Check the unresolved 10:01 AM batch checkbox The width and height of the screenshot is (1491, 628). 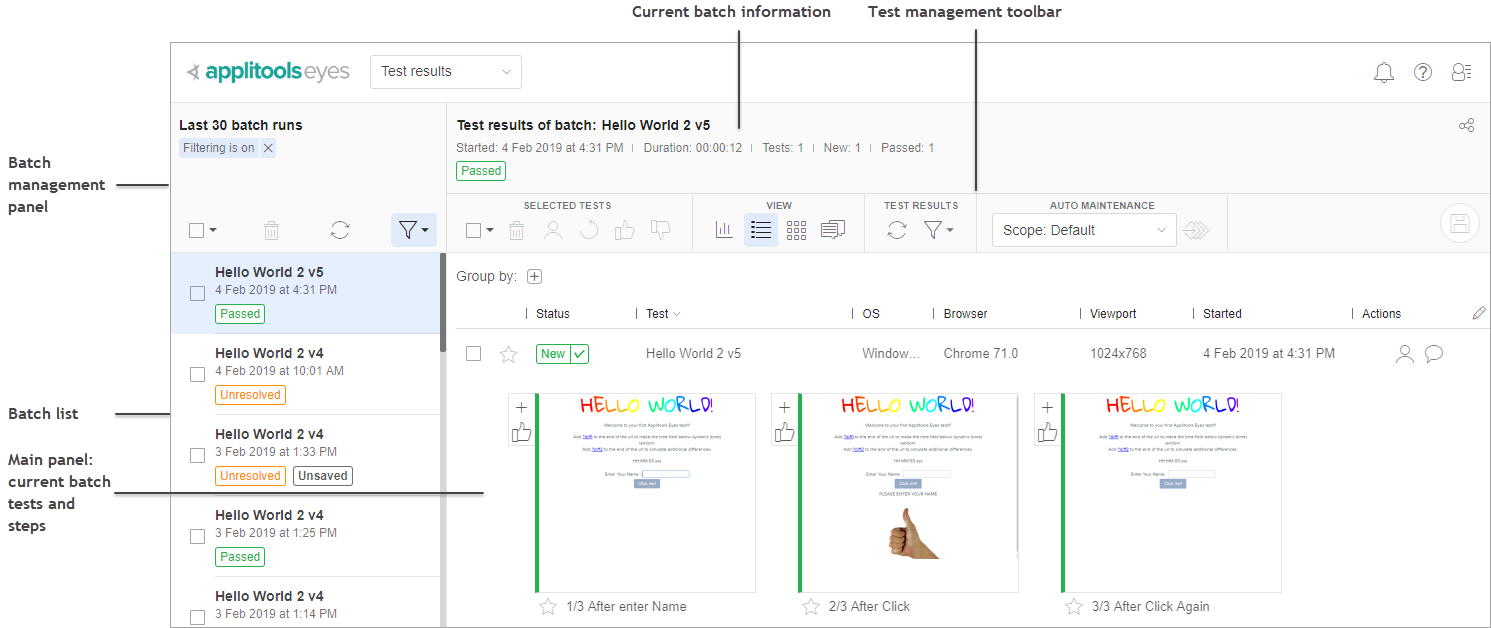tap(198, 374)
